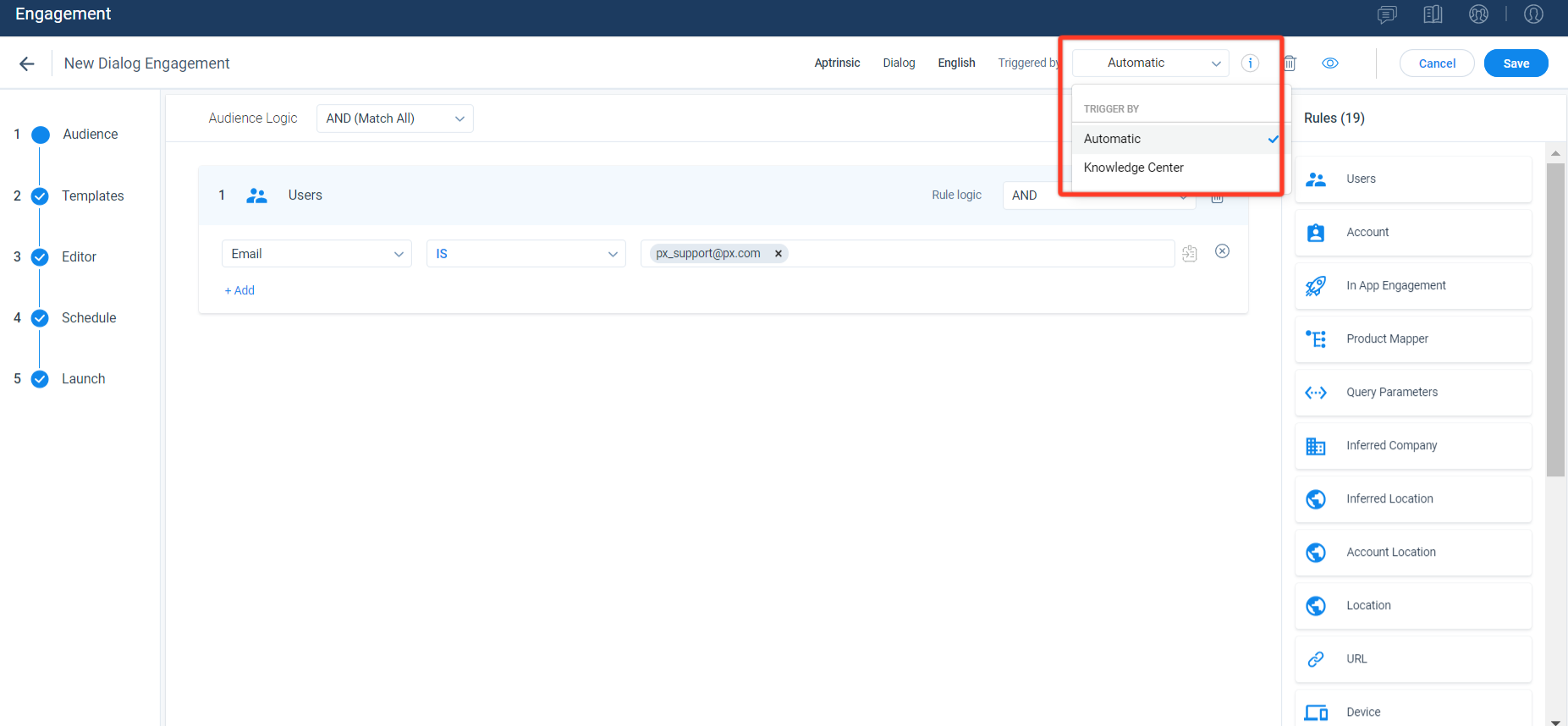Add the Account rule from Rules panel

pos(1413,233)
